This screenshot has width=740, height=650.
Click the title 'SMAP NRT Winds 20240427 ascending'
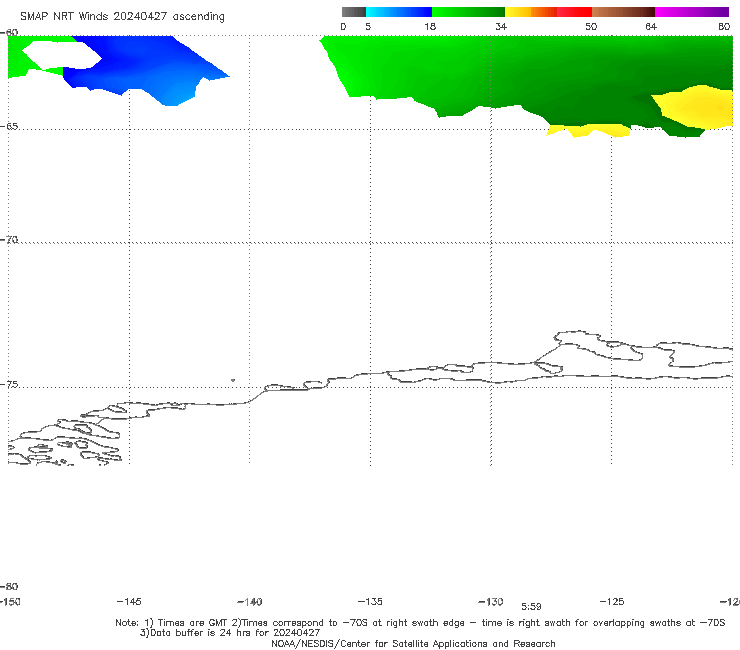tap(122, 17)
